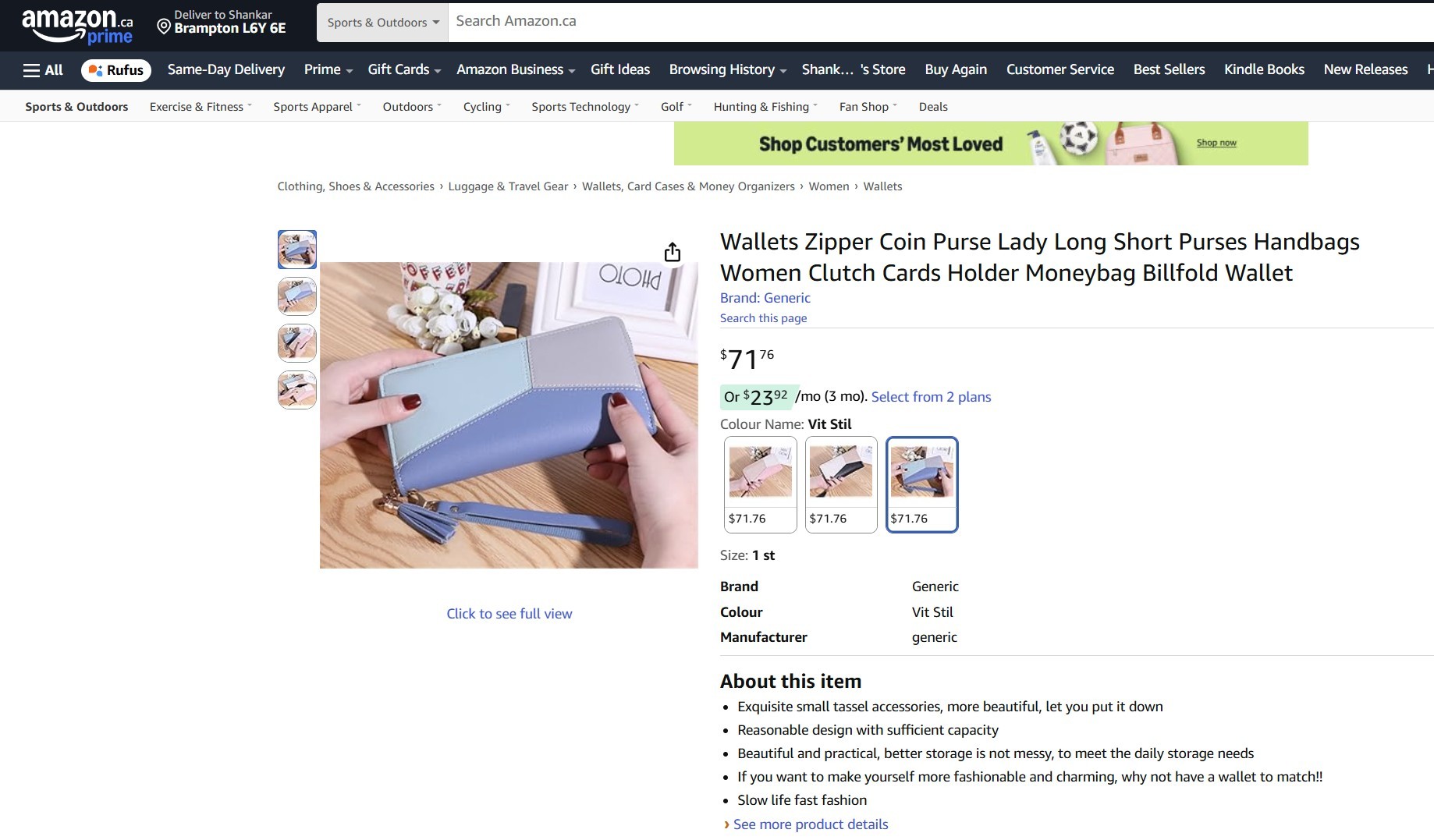Go to Amazon.ca prime logo home

(77, 26)
